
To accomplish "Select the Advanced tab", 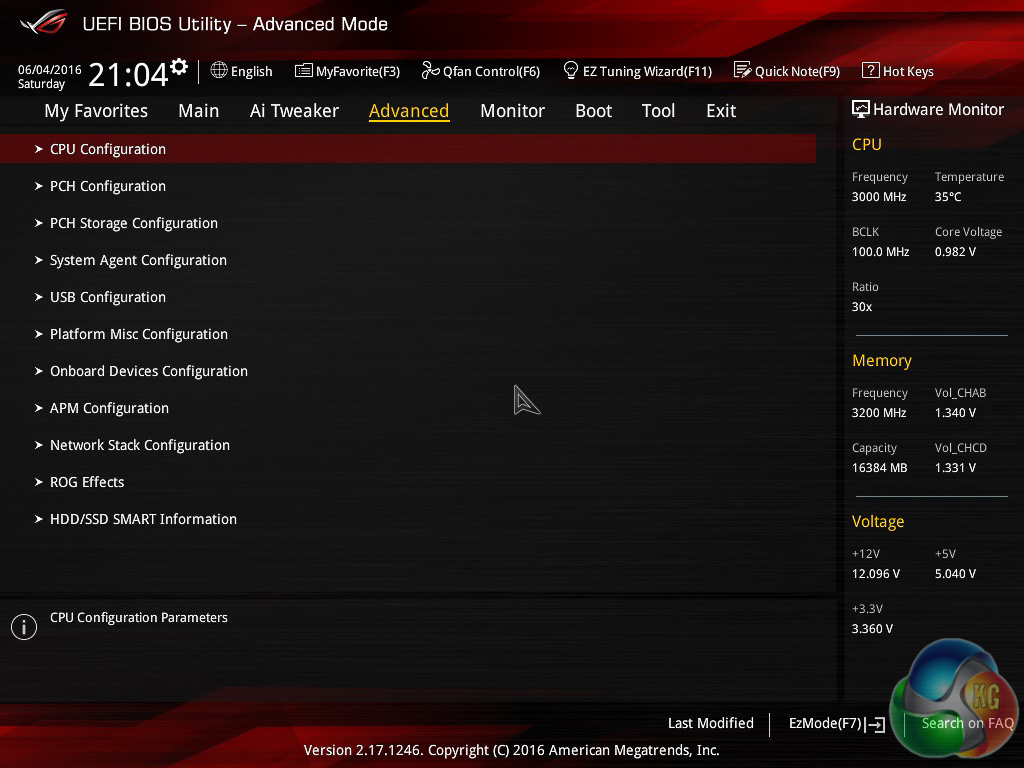I will point(409,111).
